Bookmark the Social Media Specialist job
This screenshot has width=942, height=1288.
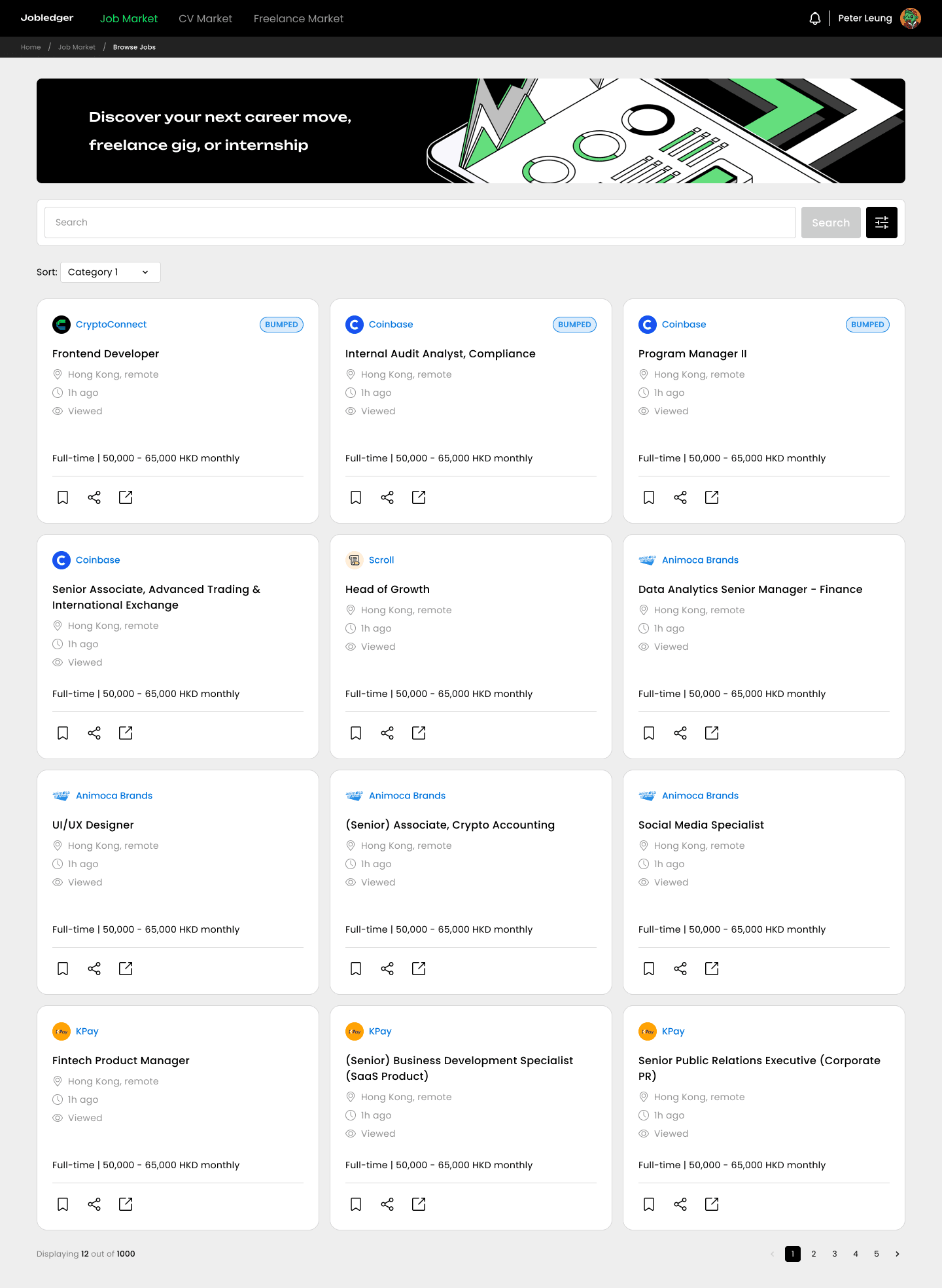tap(649, 969)
